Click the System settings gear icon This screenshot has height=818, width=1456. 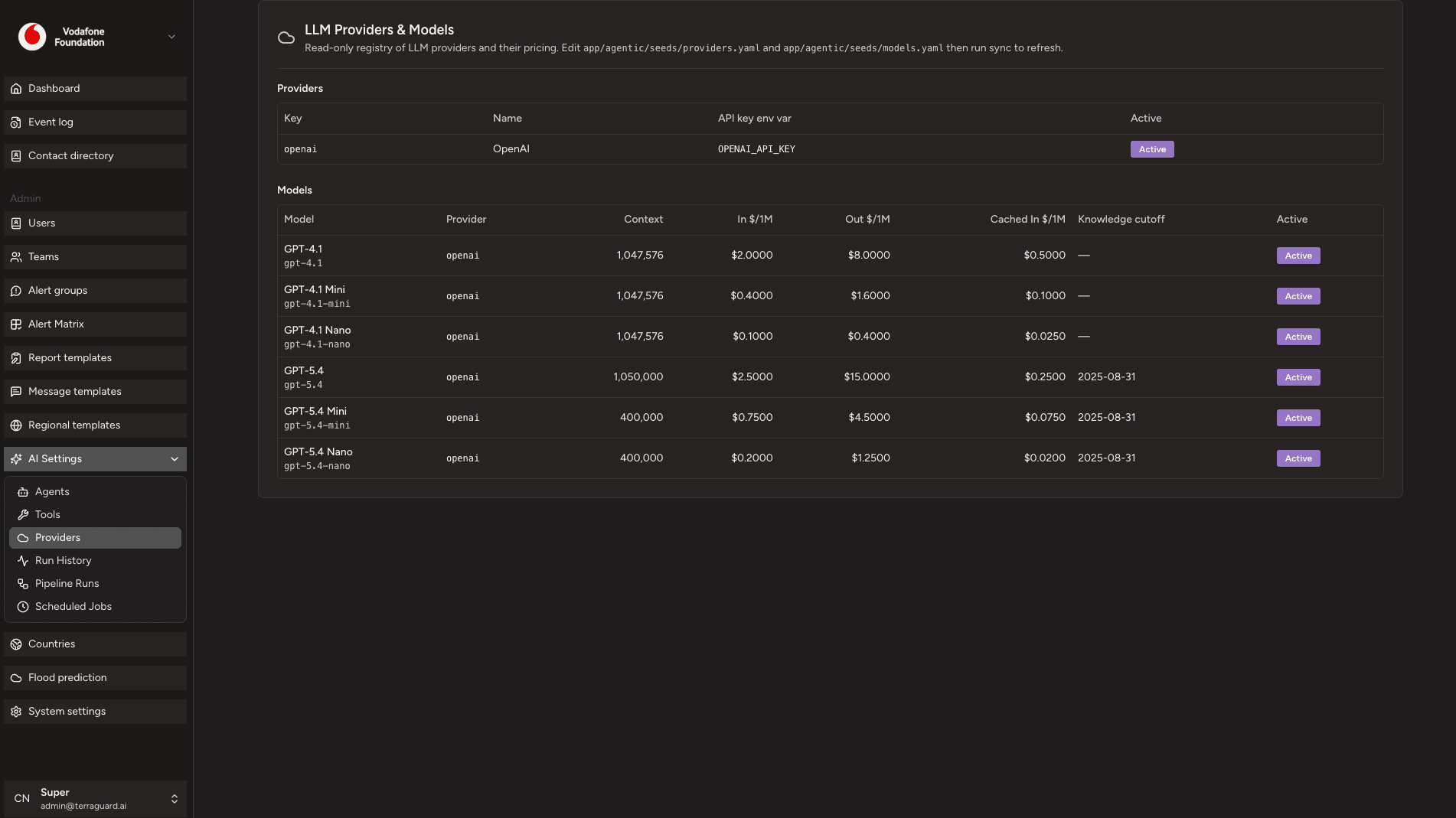(16, 712)
